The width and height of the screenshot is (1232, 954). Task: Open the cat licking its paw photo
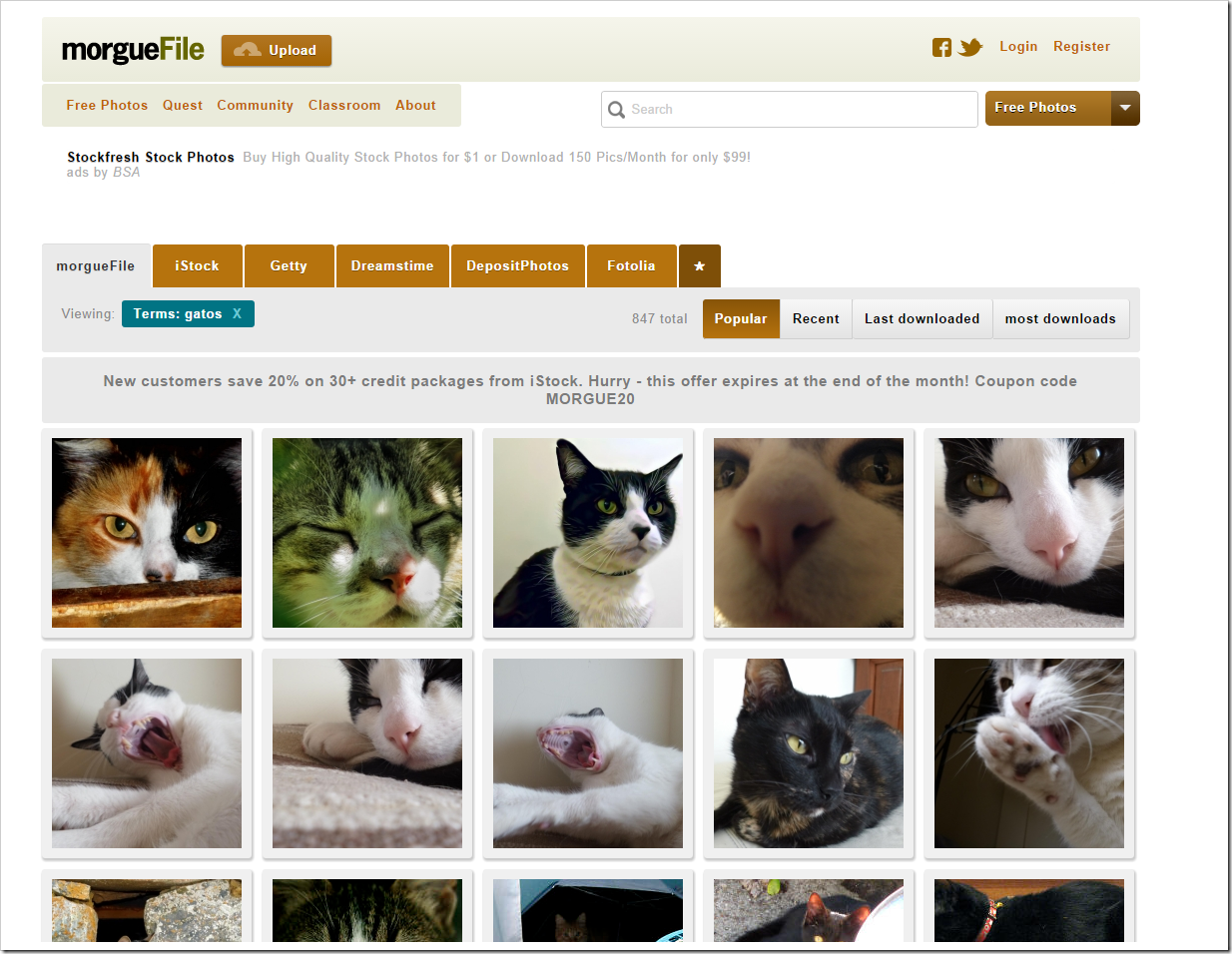1029,753
